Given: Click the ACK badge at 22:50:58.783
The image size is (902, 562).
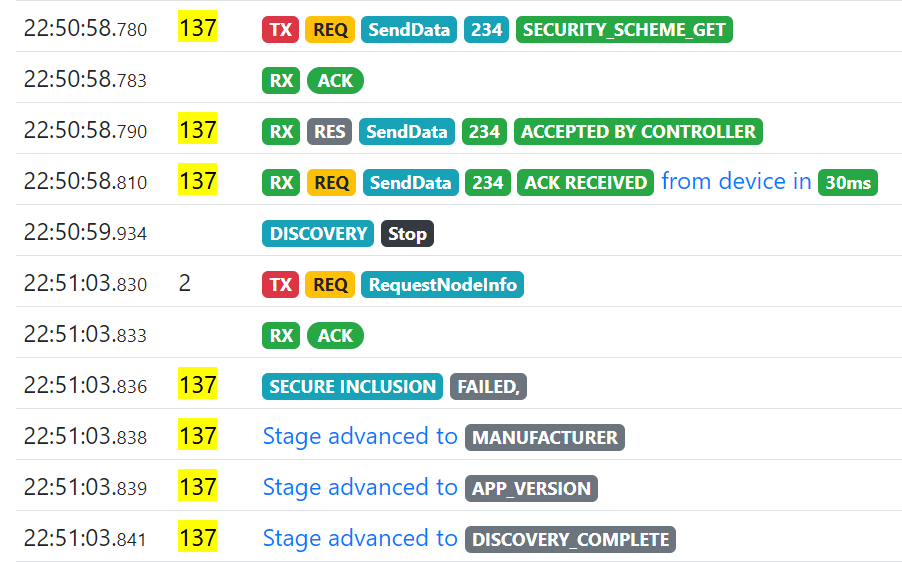Looking at the screenshot, I should click(335, 81).
